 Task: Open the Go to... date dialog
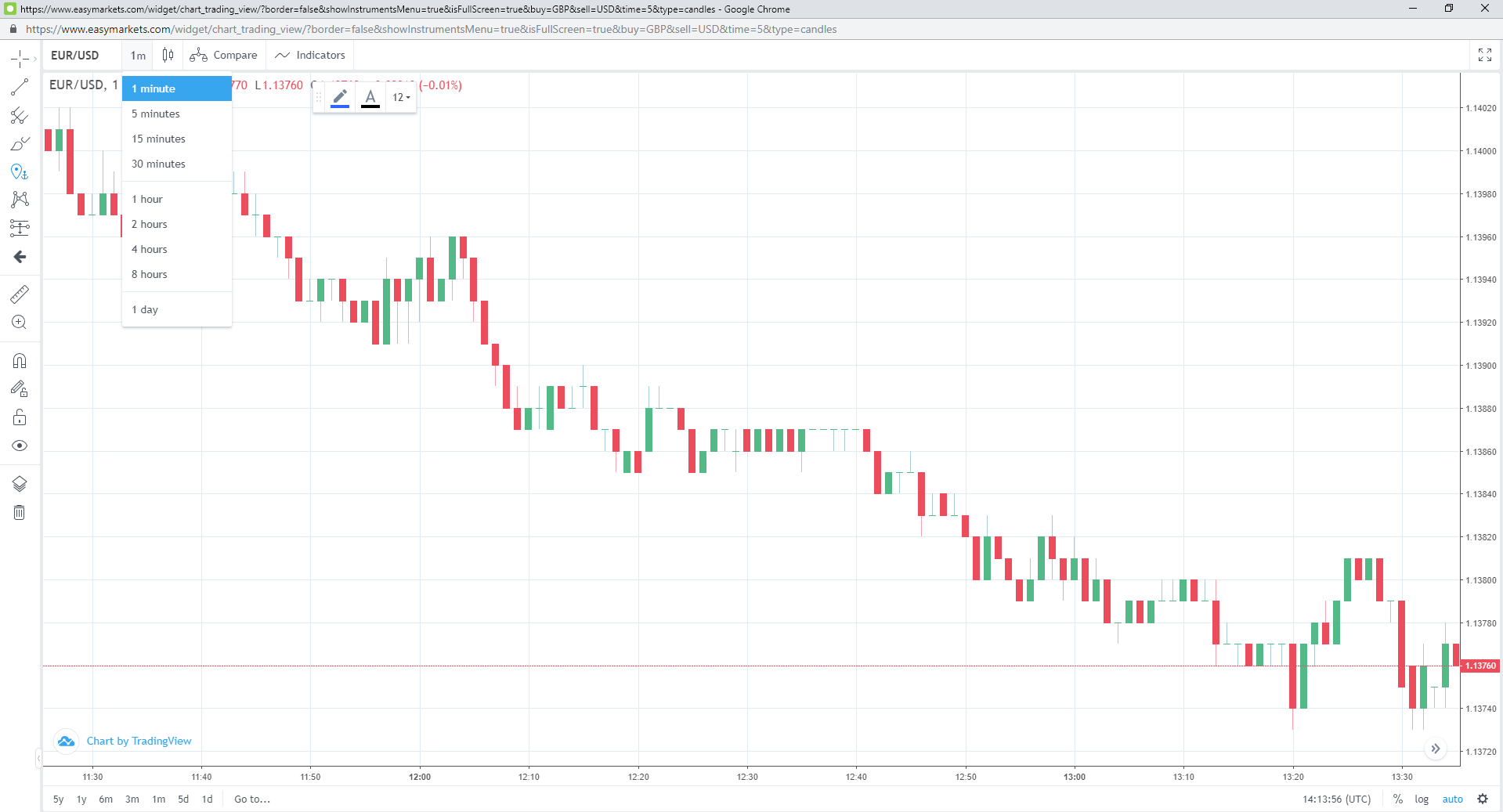pos(252,799)
